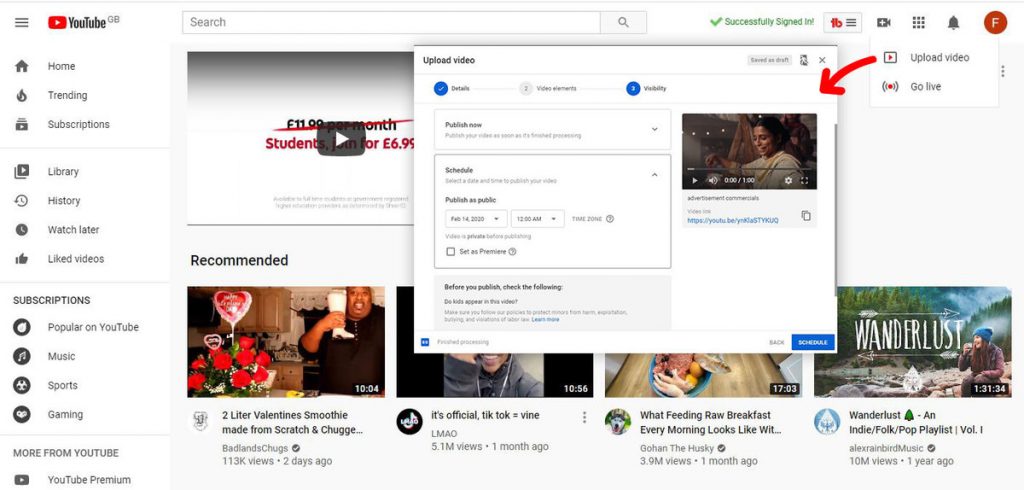Open the Set as Premiere help icon
This screenshot has width=1024, height=490.
[512, 252]
